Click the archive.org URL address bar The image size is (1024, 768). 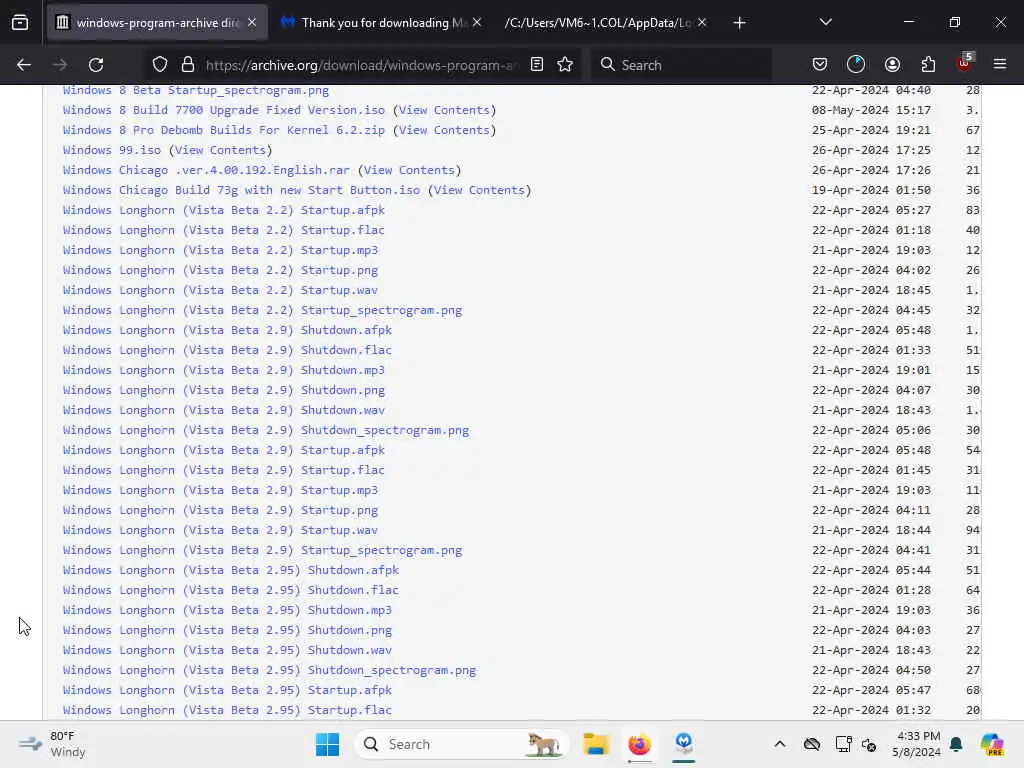click(x=361, y=65)
